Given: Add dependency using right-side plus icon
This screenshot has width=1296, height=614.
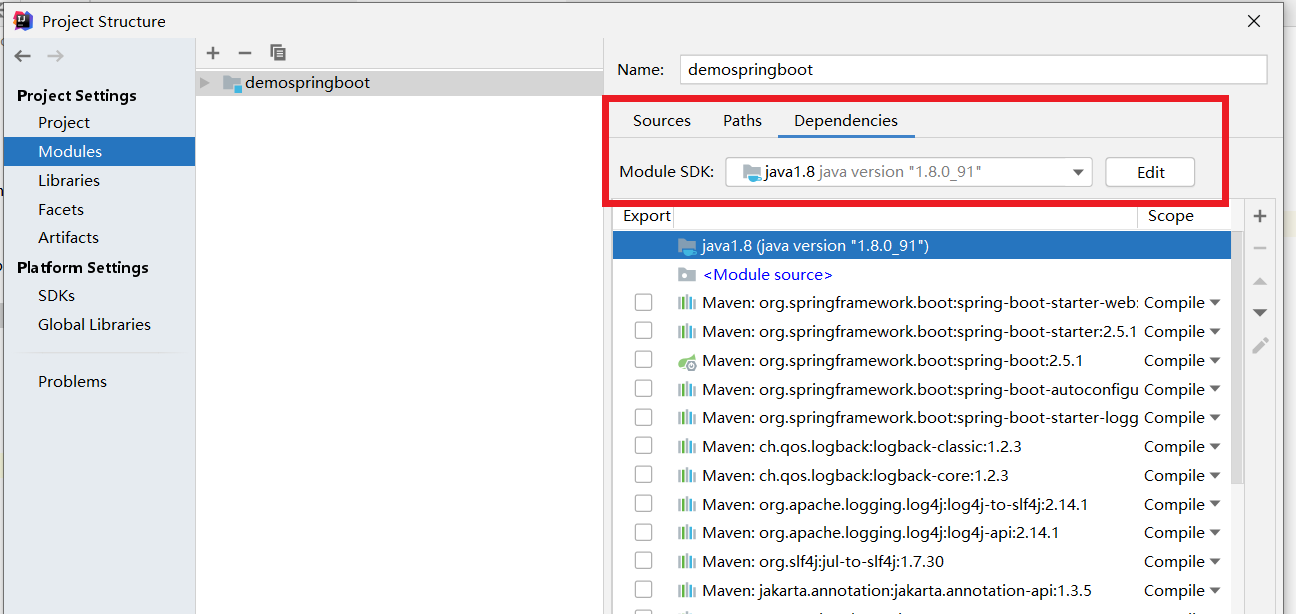Looking at the screenshot, I should click(x=1260, y=216).
